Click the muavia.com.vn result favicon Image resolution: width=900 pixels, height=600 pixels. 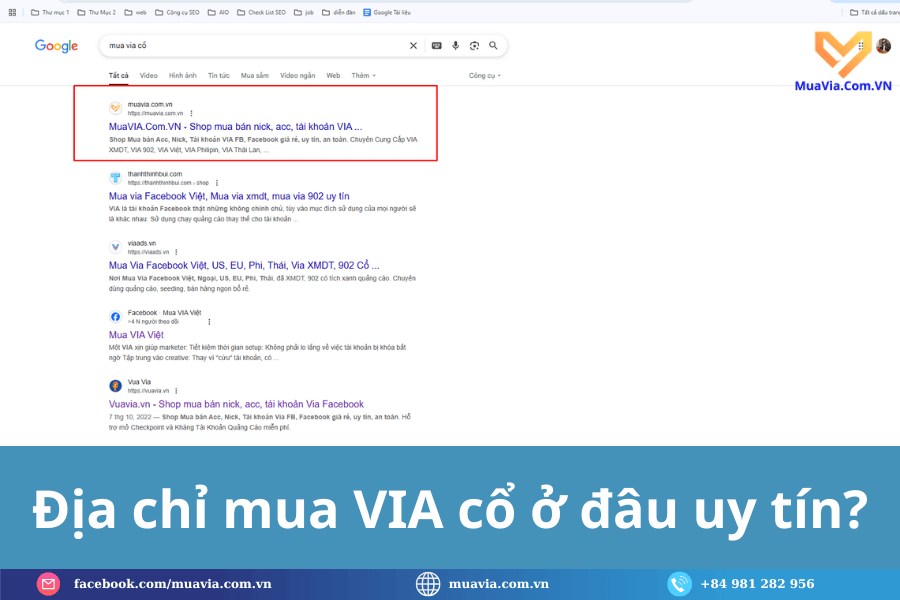point(115,108)
